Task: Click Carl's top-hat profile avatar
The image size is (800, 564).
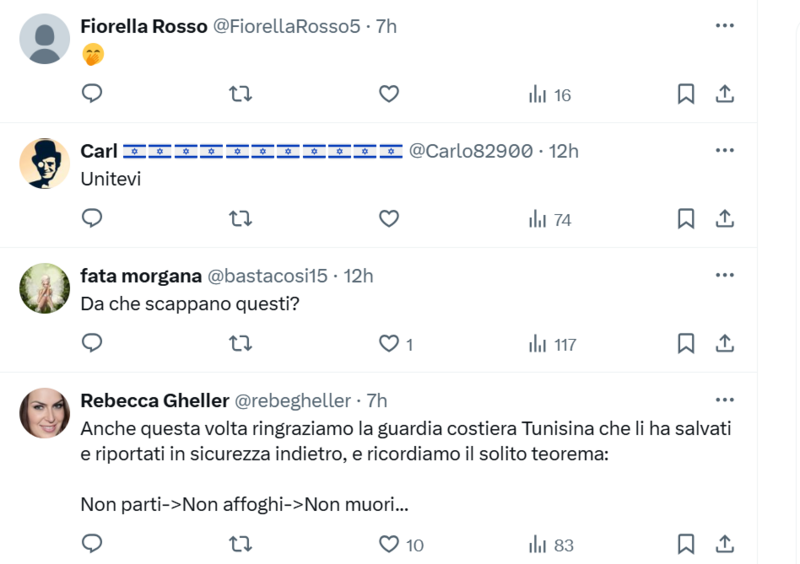Action: [45, 164]
